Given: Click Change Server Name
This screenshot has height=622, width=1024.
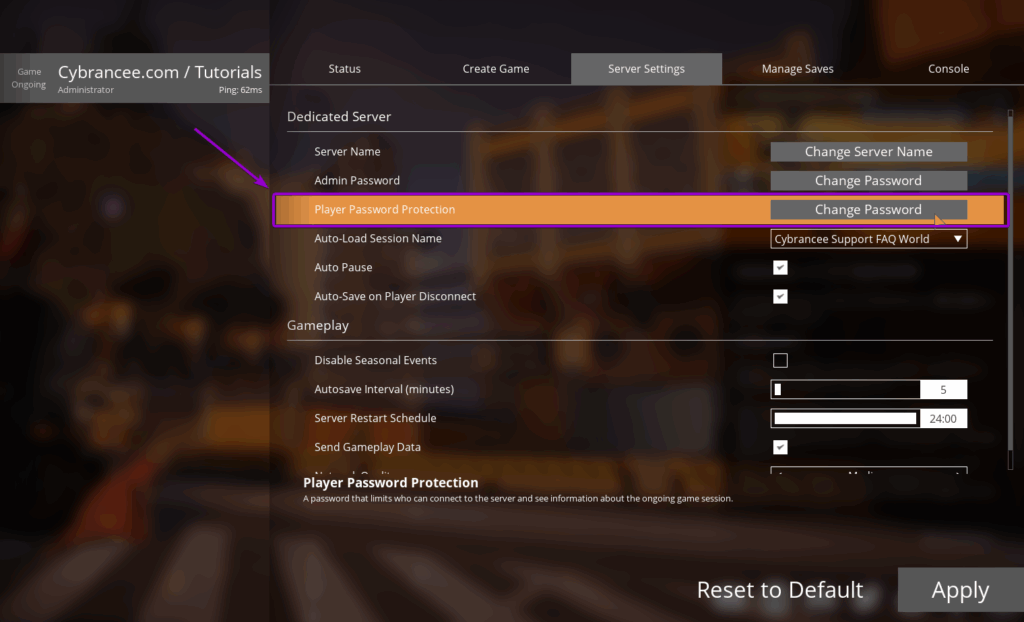Looking at the screenshot, I should tap(868, 151).
